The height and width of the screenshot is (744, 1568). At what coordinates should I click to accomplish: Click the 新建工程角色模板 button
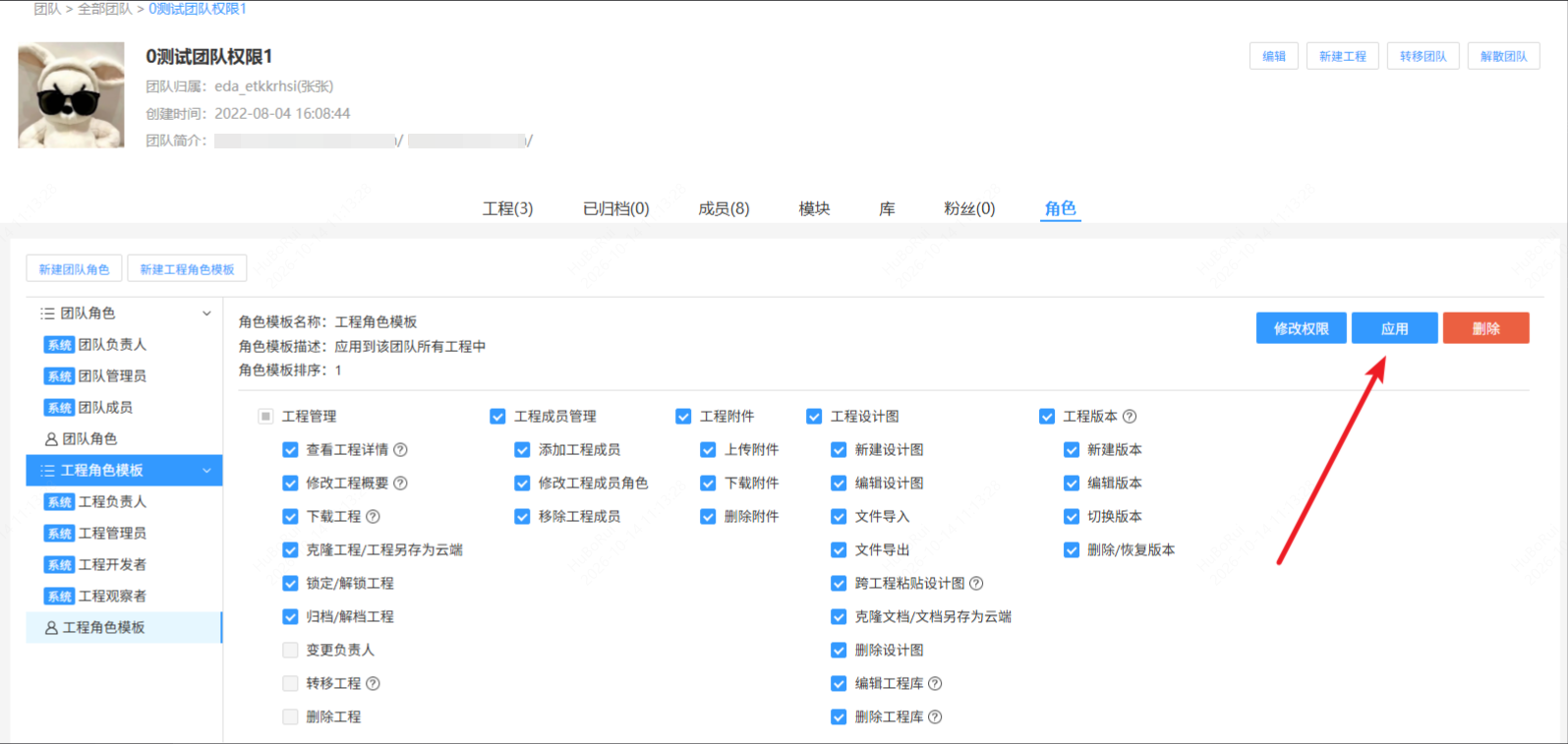point(187,269)
